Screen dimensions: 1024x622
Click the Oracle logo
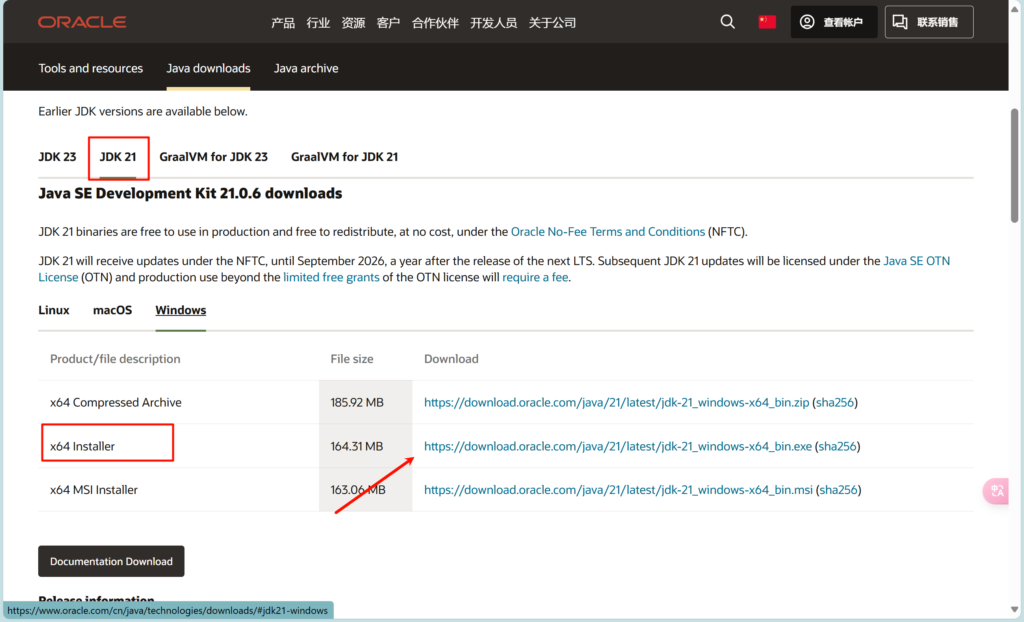click(82, 22)
